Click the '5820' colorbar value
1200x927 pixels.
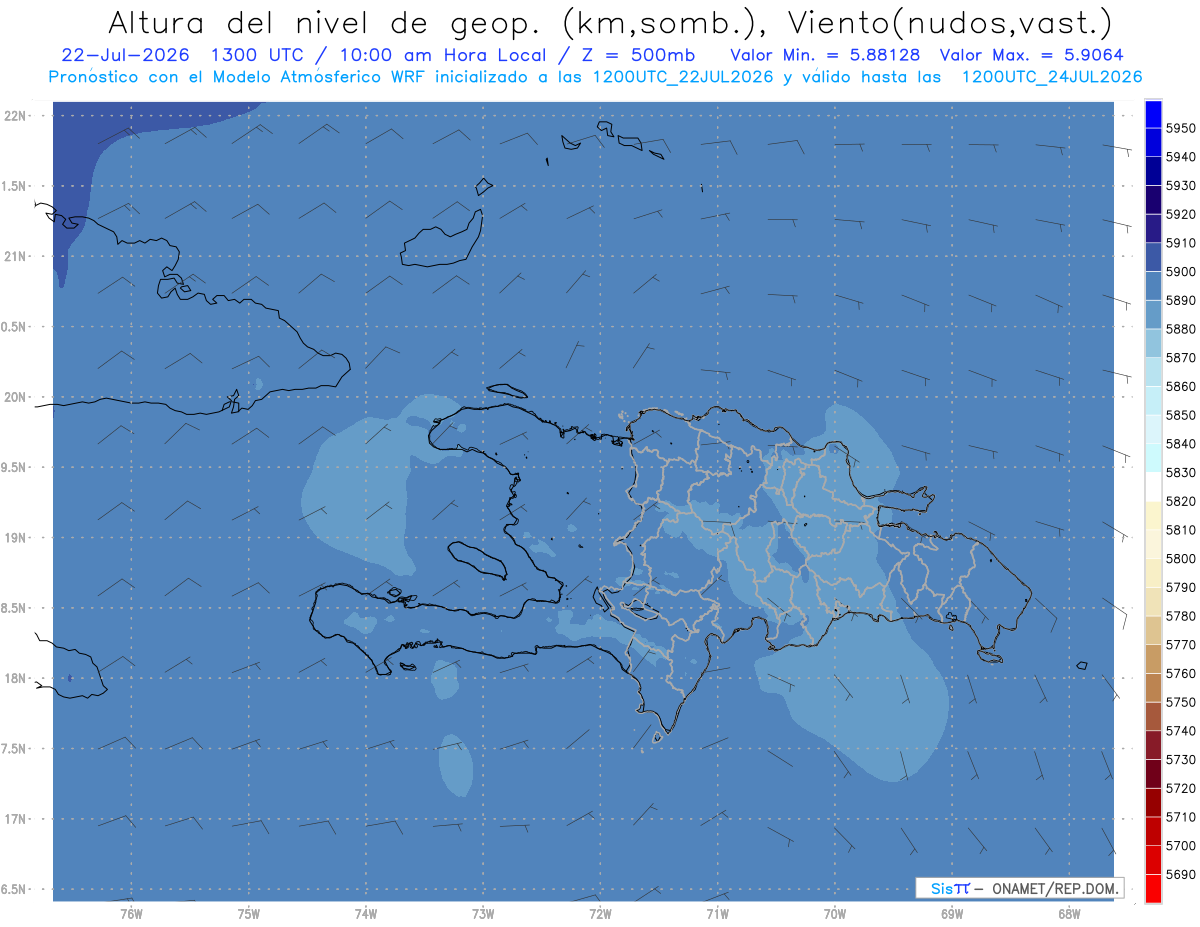[1180, 501]
